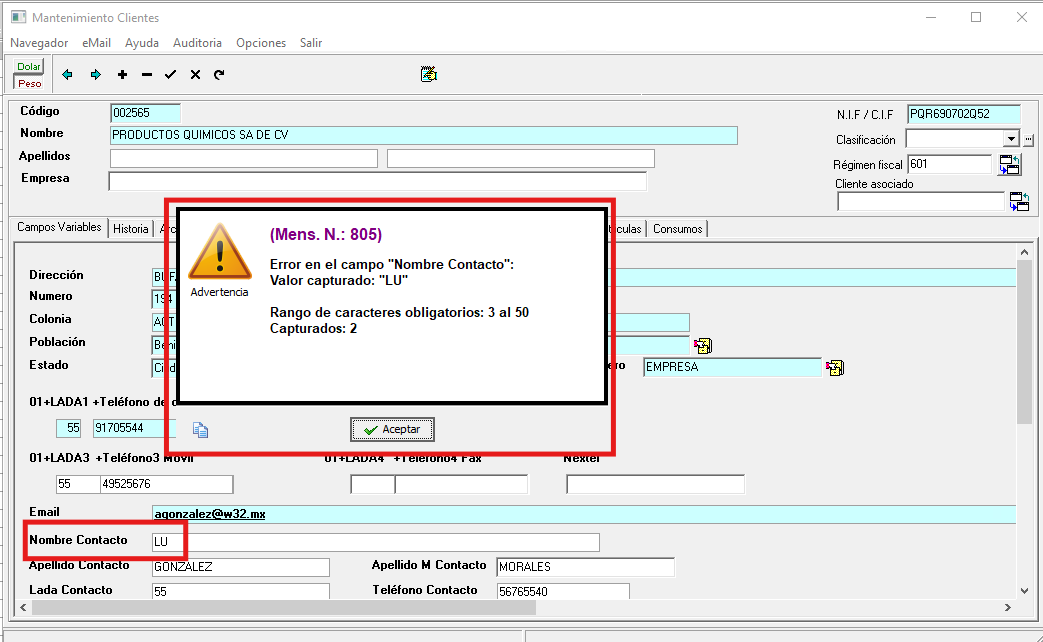
Task: Select the Historia tab
Action: click(x=130, y=229)
